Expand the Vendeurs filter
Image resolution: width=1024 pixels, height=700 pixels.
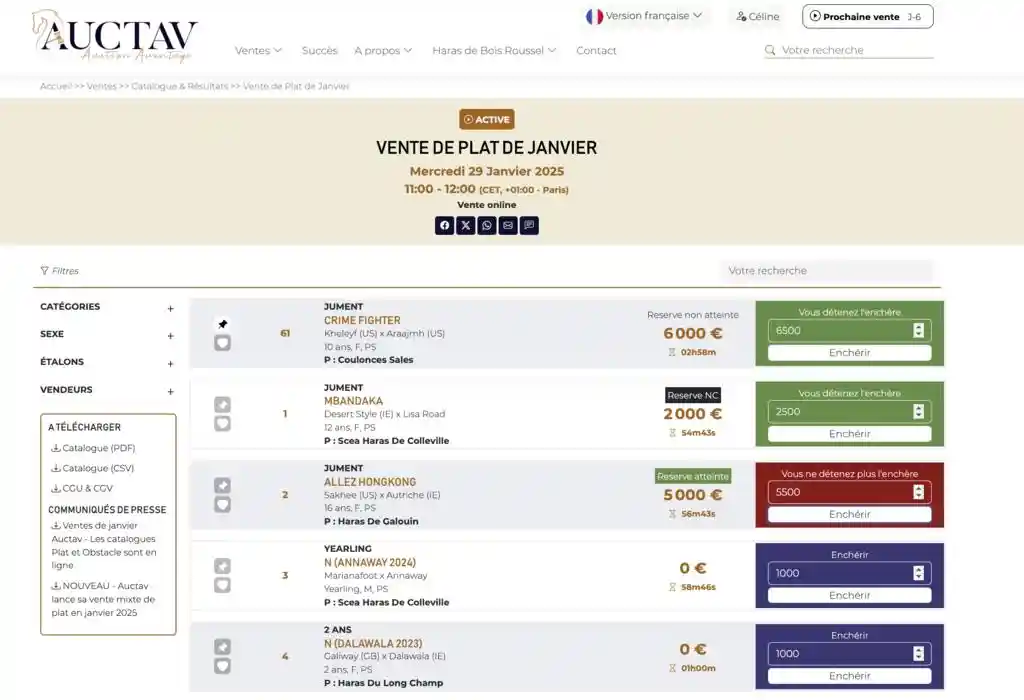coord(170,392)
